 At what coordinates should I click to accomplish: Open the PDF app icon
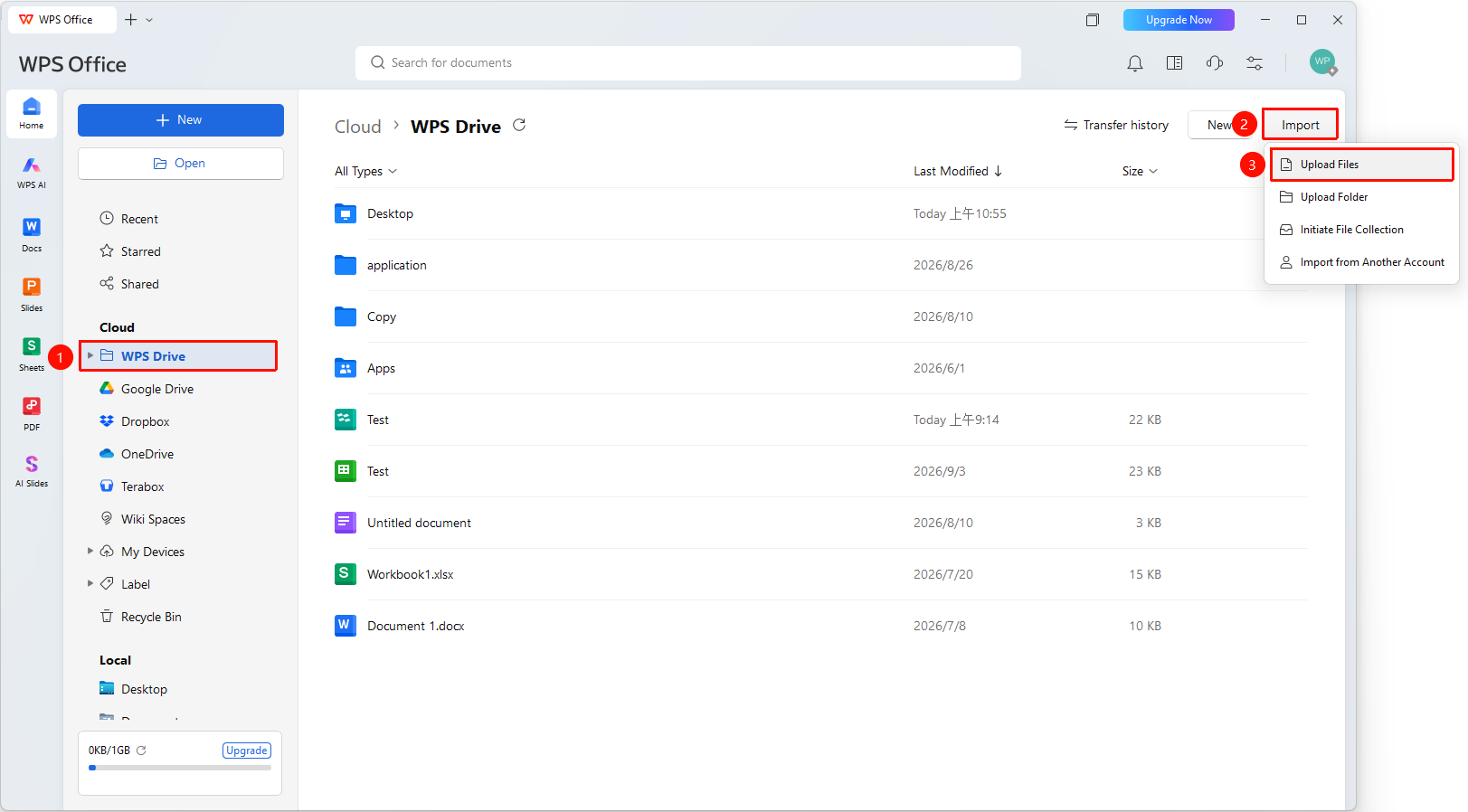tap(32, 413)
